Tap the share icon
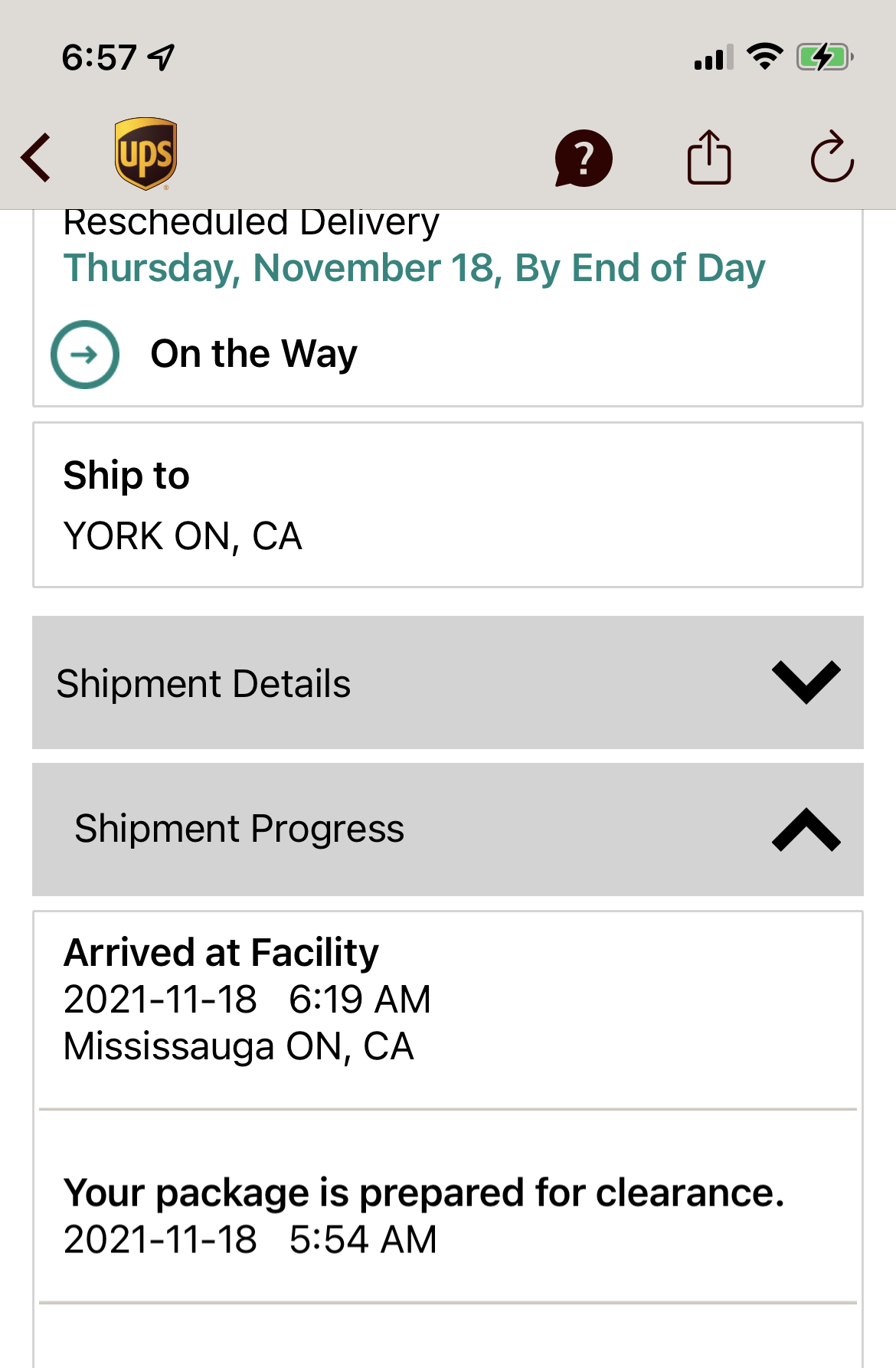Viewport: 896px width, 1368px height. click(709, 158)
